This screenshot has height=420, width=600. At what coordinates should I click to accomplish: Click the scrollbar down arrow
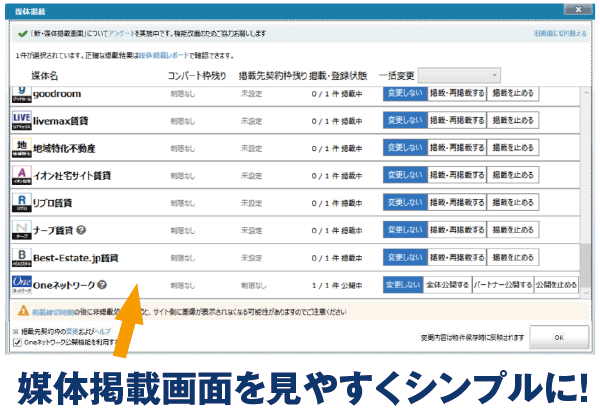point(585,293)
